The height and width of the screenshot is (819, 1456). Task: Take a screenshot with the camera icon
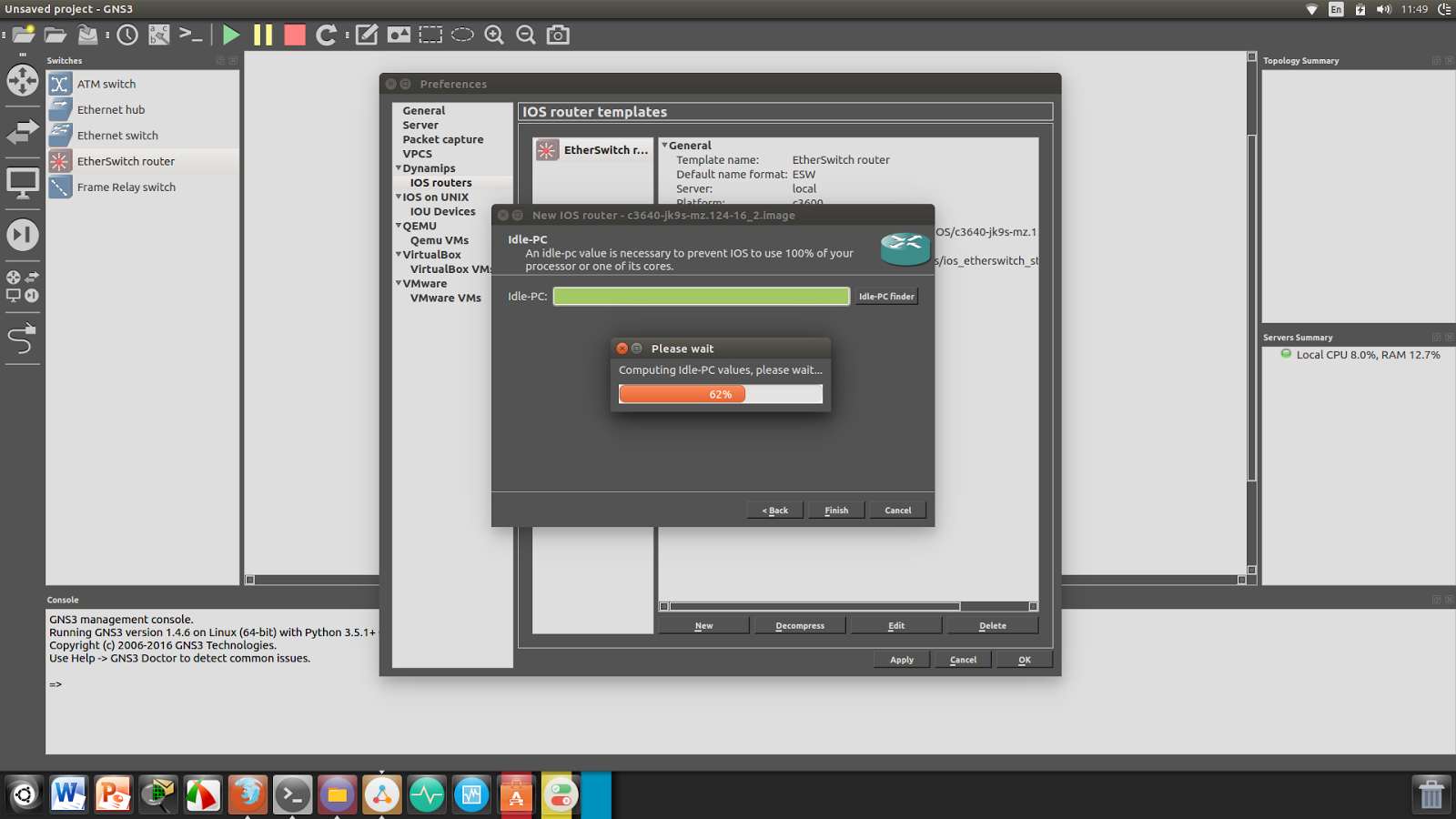pos(558,35)
